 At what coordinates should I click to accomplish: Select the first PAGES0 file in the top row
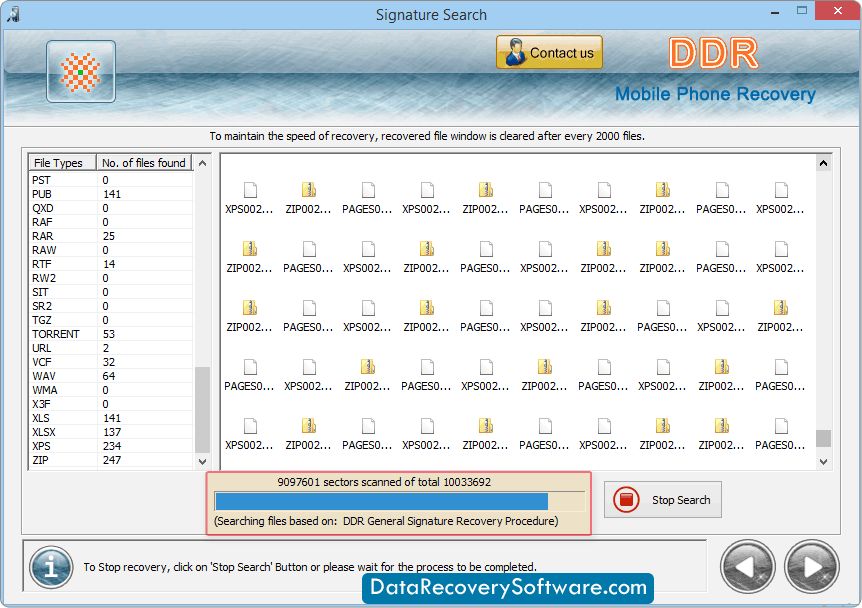coord(367,198)
